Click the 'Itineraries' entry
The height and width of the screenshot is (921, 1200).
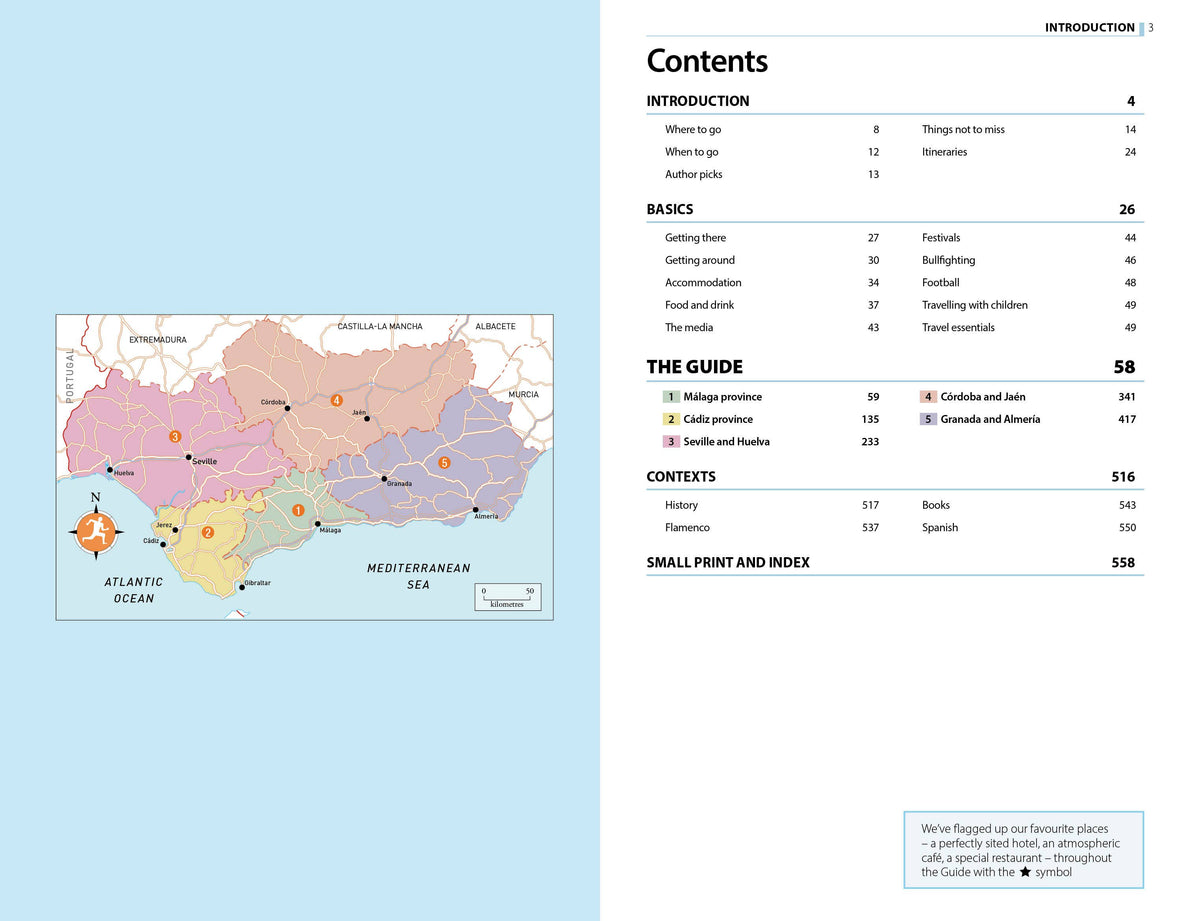[944, 152]
